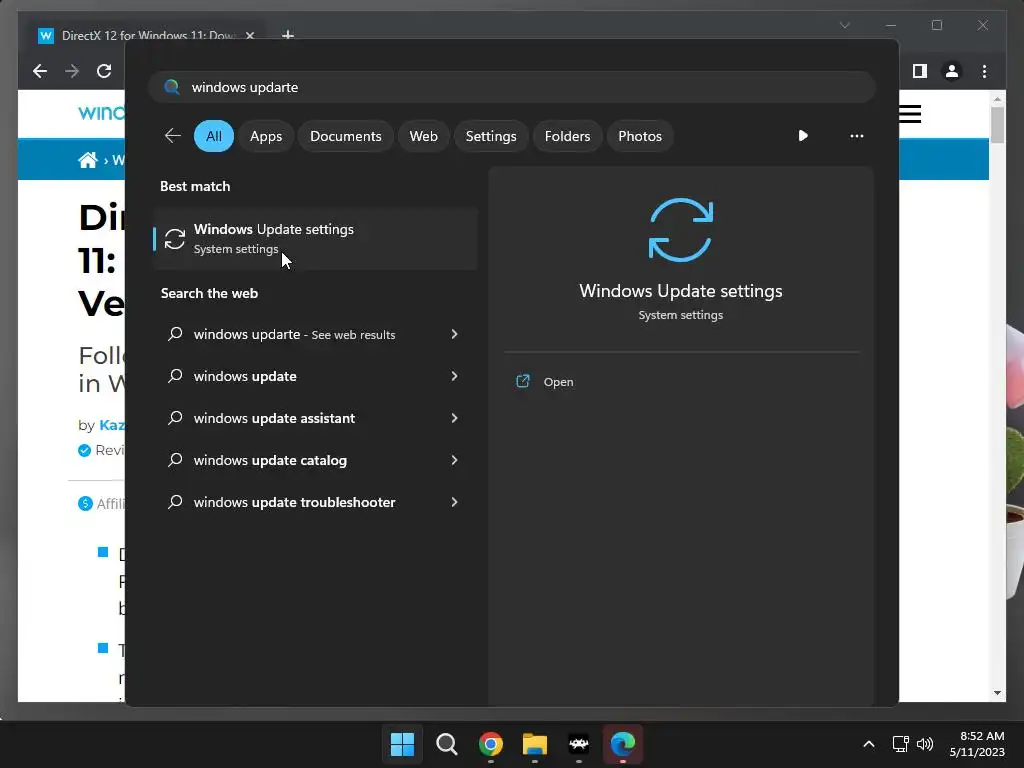Click the volume speaker icon in system tray
This screenshot has width=1024, height=768.
coord(925,744)
